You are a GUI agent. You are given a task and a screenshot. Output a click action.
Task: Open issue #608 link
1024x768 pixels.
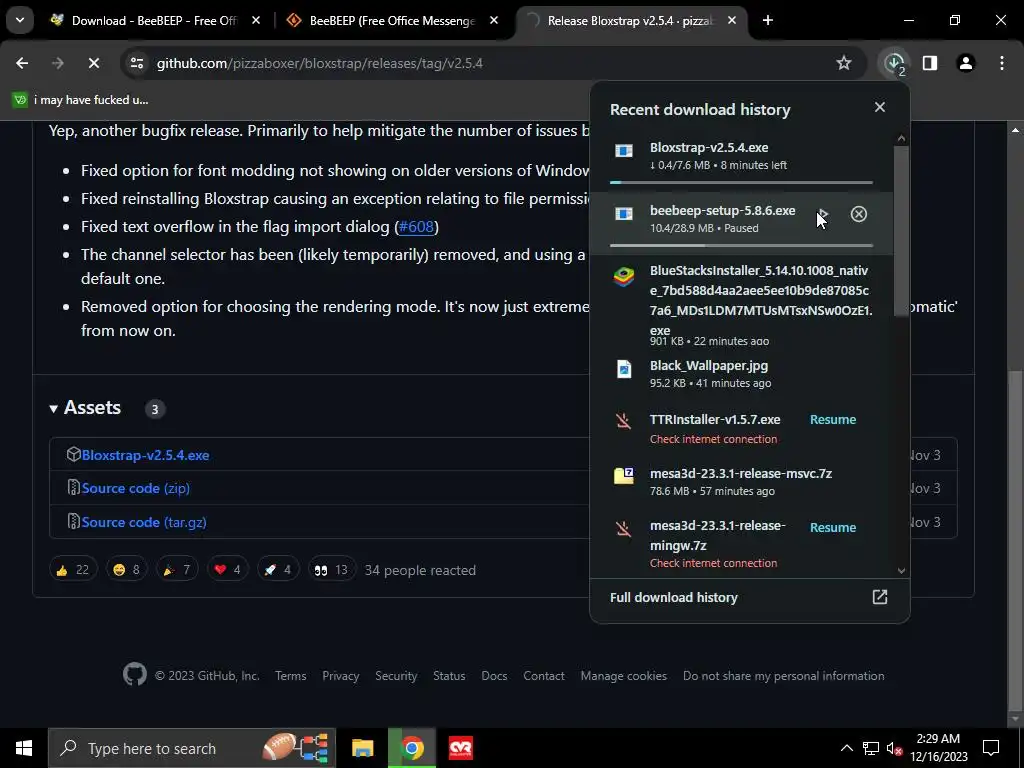pos(416,227)
